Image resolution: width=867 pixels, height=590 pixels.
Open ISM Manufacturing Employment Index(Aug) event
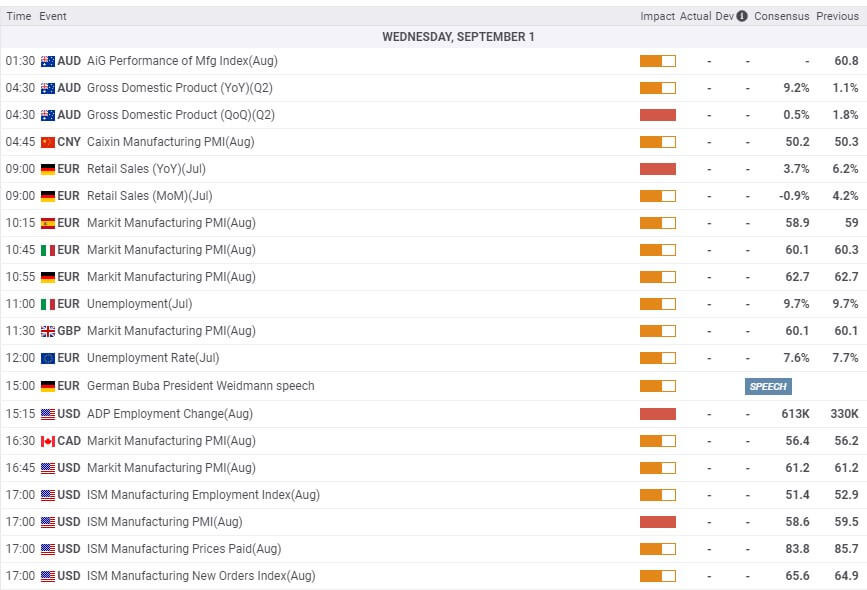203,495
